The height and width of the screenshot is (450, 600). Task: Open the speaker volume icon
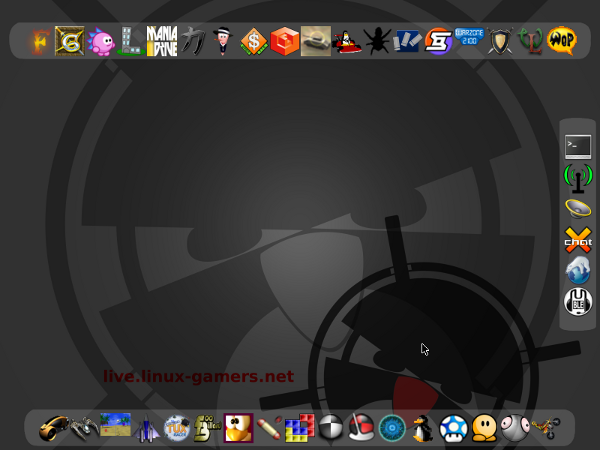tap(578, 209)
